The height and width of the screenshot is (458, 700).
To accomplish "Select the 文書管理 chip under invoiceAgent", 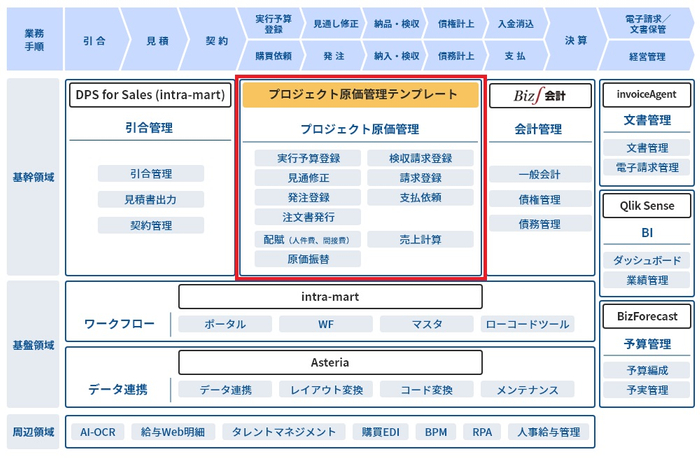I will [x=646, y=148].
